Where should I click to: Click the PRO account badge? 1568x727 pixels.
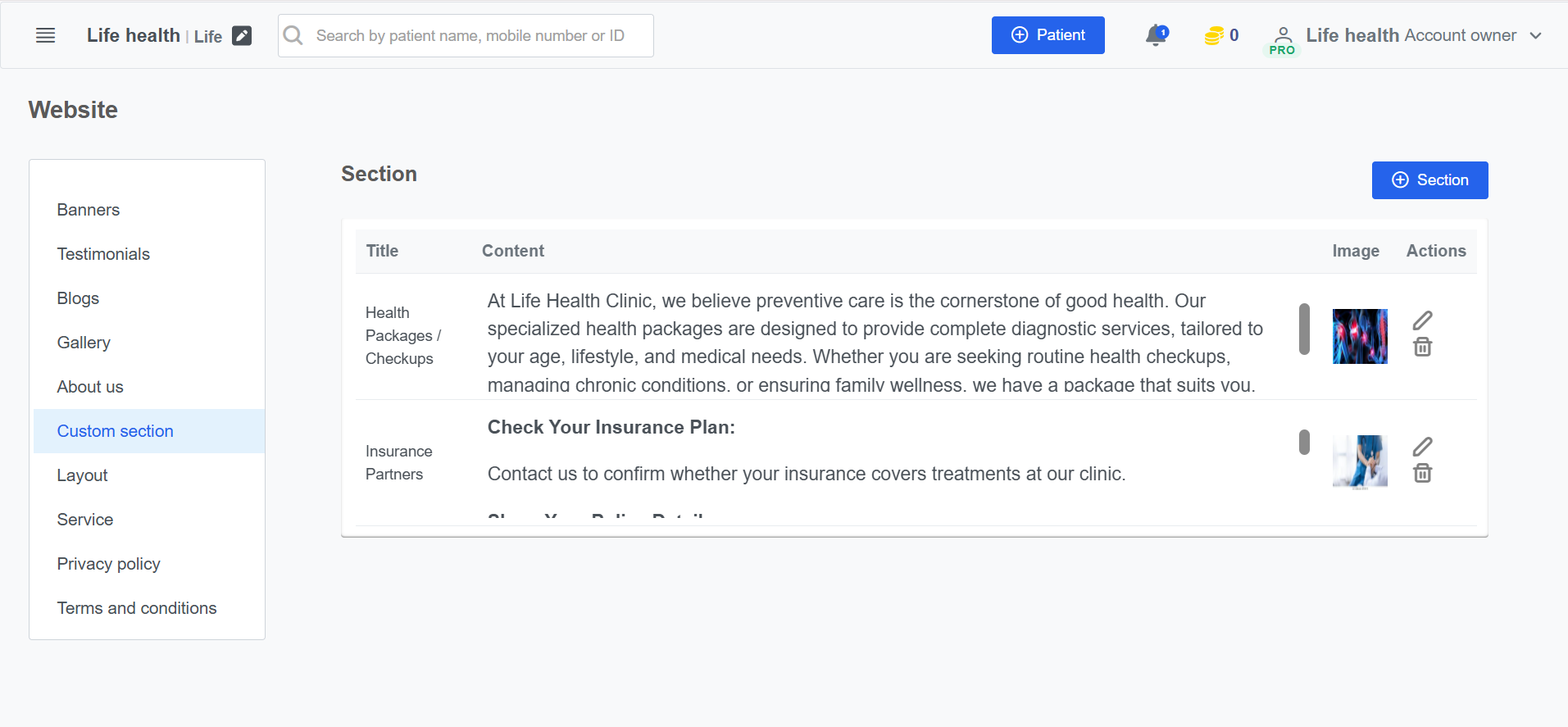click(x=1281, y=48)
